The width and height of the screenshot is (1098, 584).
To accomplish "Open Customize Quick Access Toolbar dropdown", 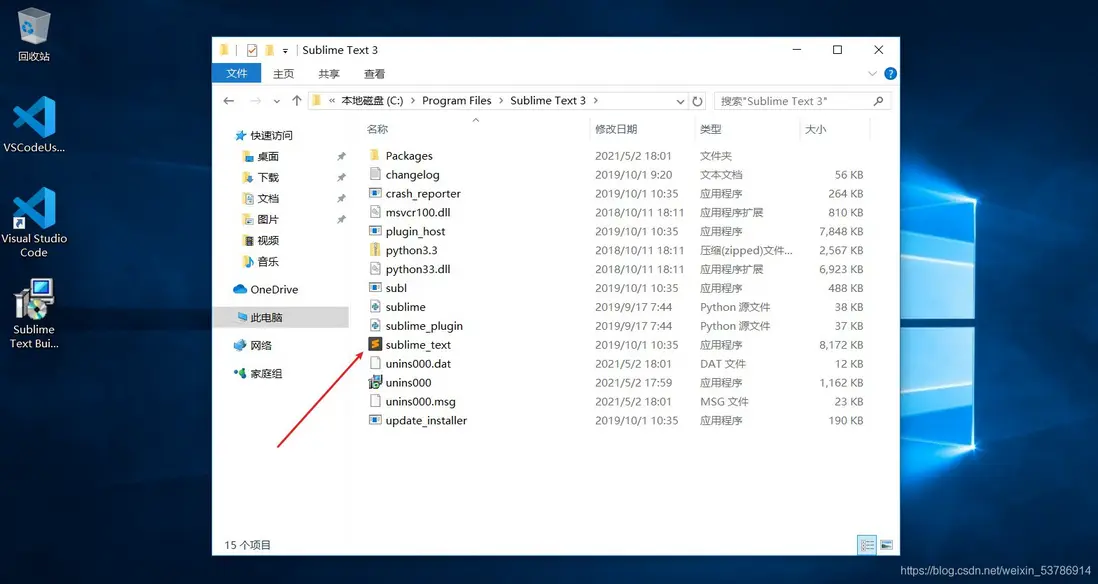I will tap(285, 50).
